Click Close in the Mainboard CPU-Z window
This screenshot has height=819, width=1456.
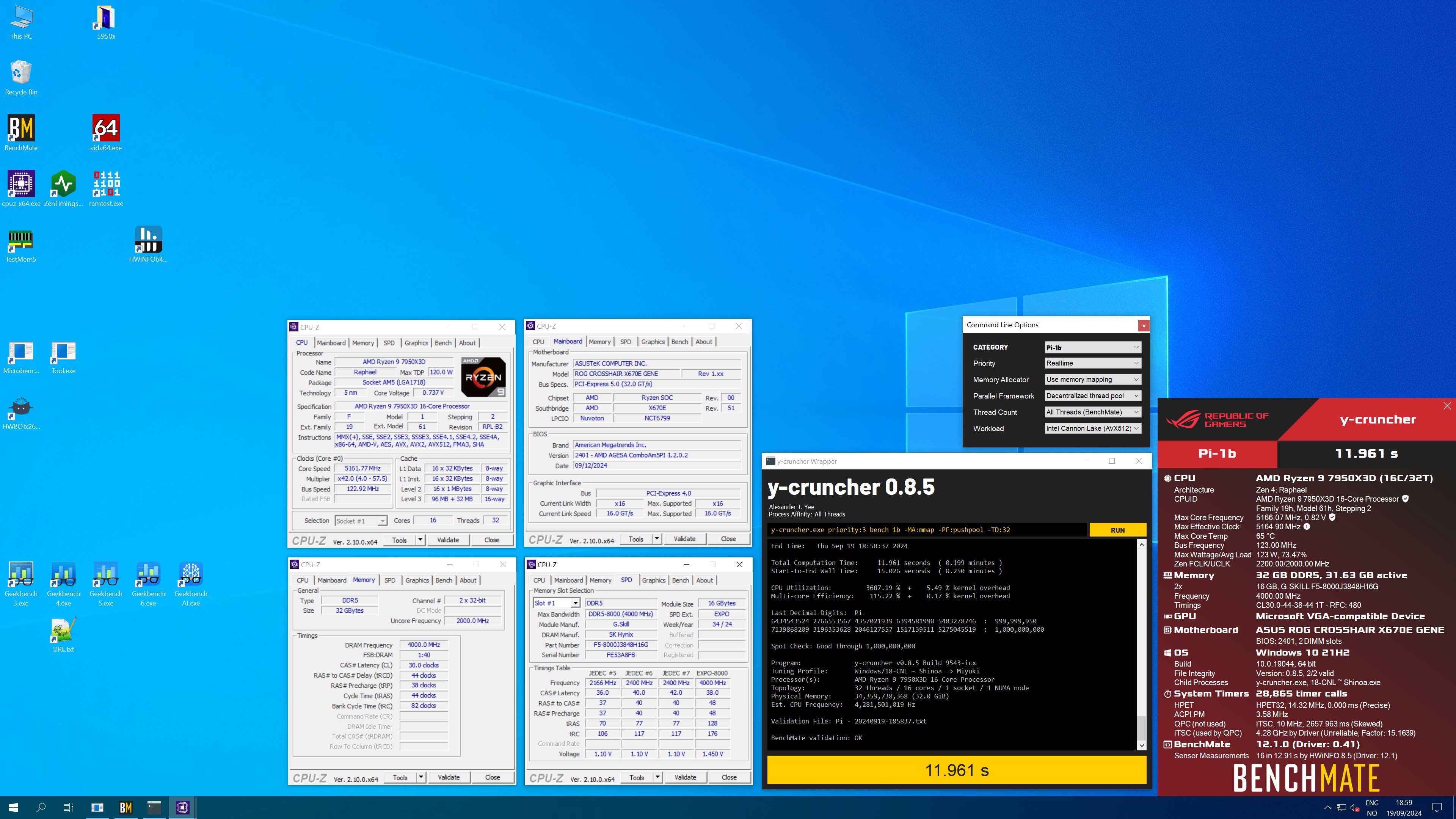pyautogui.click(x=728, y=539)
